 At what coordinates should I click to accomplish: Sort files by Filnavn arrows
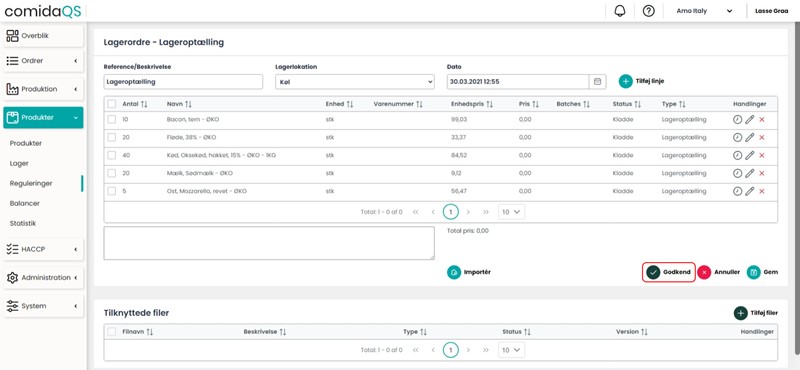pos(149,332)
